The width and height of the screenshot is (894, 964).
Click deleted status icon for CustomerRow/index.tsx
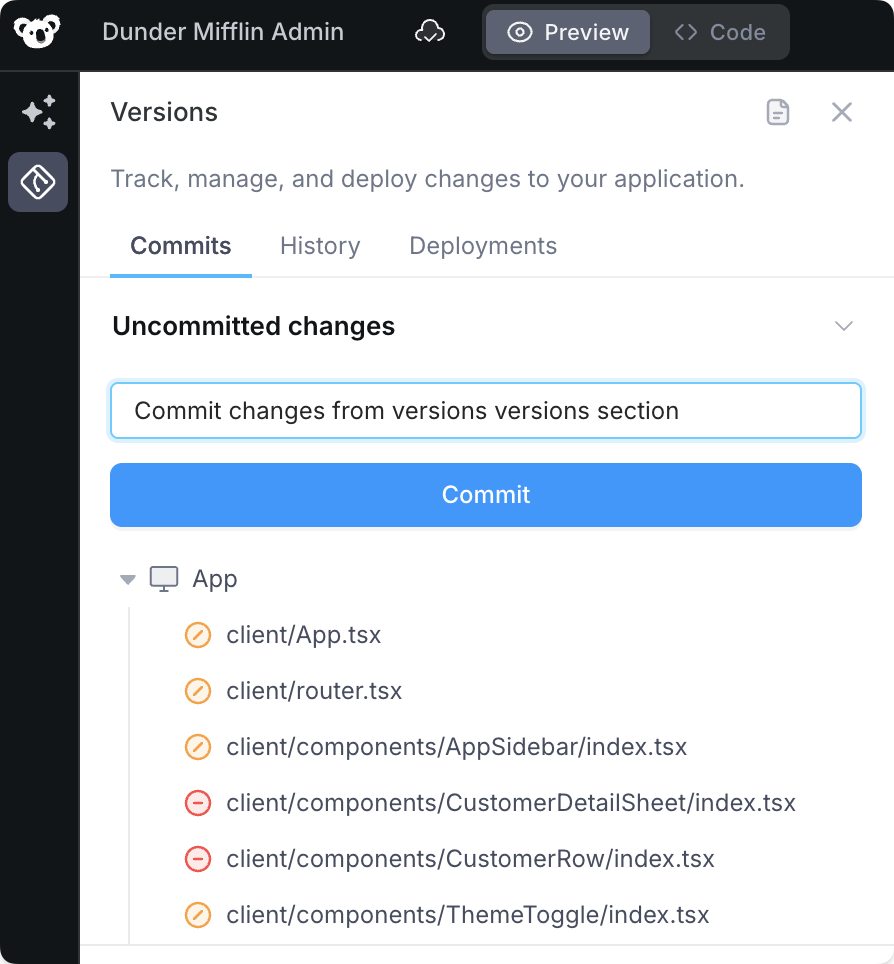(x=198, y=859)
